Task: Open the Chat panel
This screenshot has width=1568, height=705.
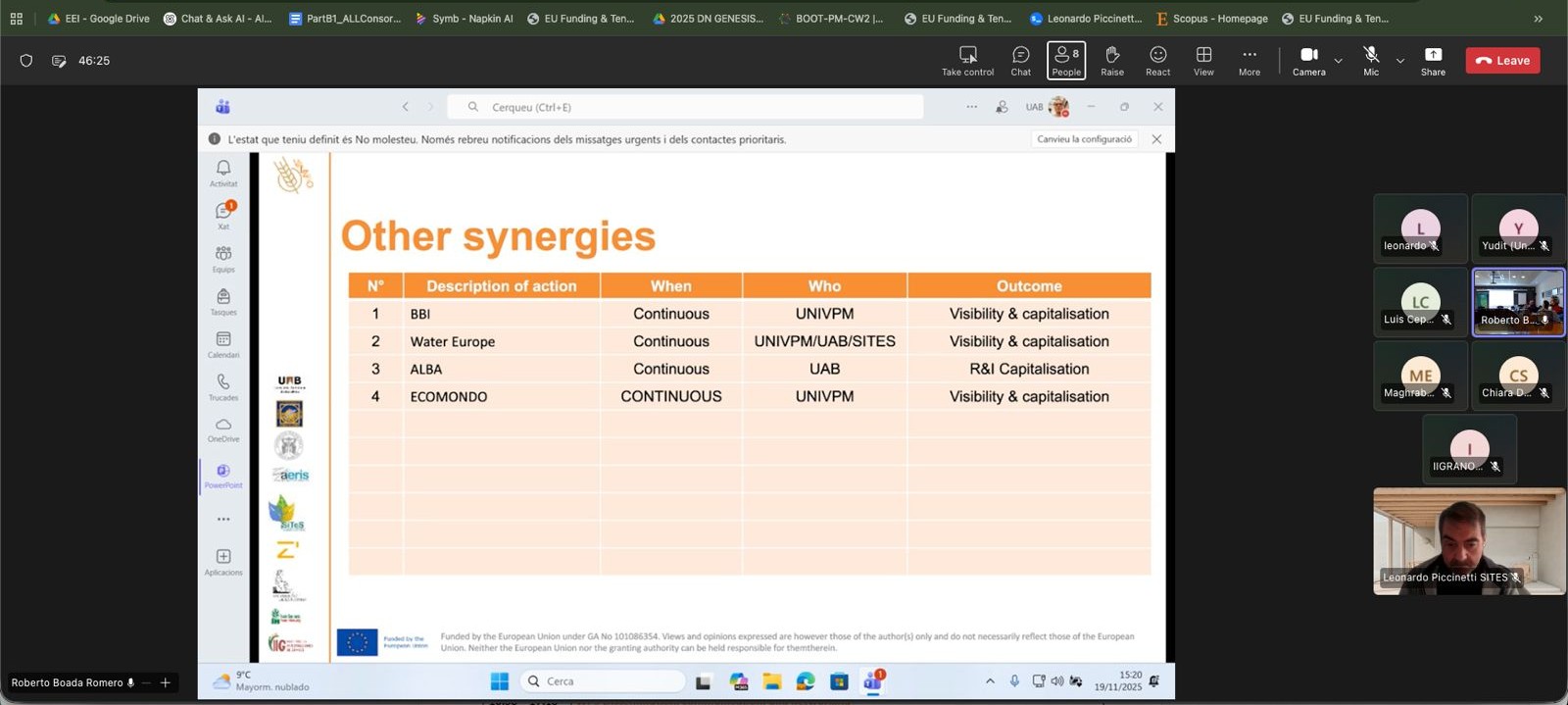Action: 1020,60
